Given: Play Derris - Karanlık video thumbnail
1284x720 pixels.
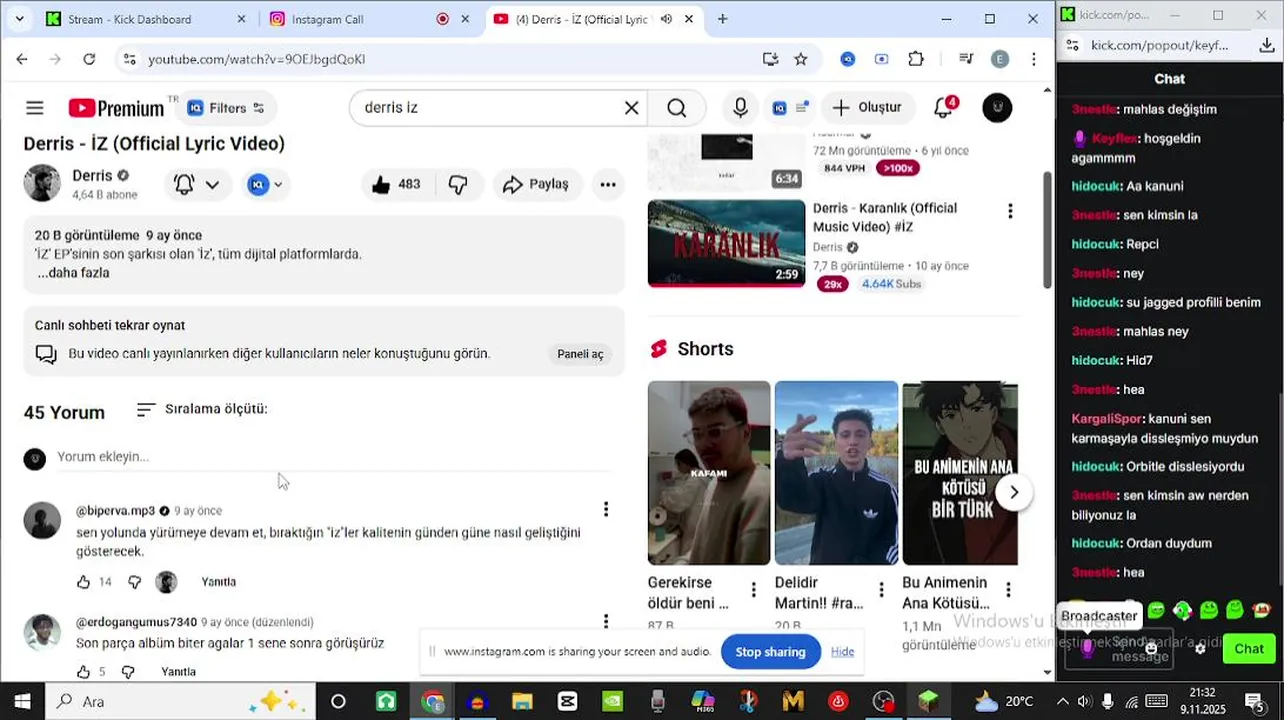Looking at the screenshot, I should point(726,244).
